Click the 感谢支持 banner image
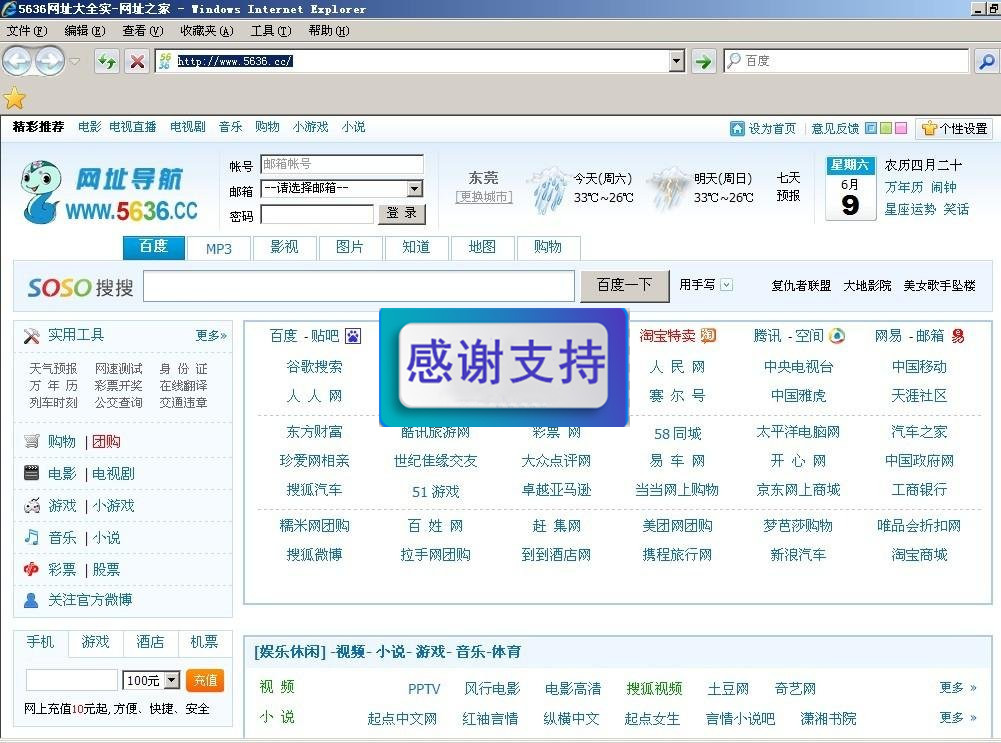The image size is (1001, 743). [504, 367]
